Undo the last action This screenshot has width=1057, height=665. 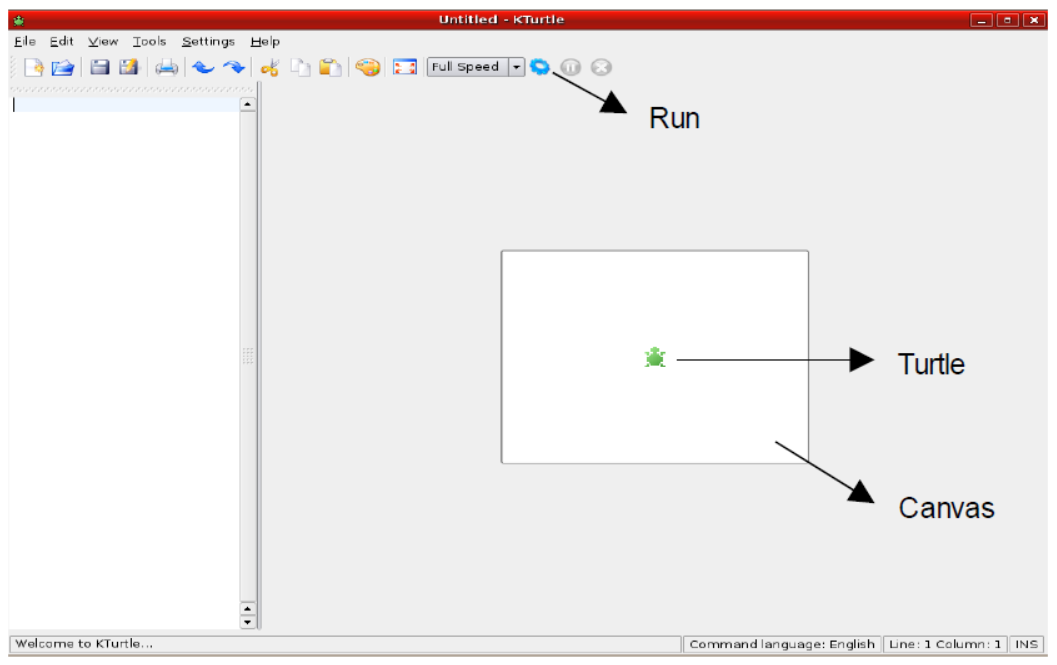(x=203, y=67)
